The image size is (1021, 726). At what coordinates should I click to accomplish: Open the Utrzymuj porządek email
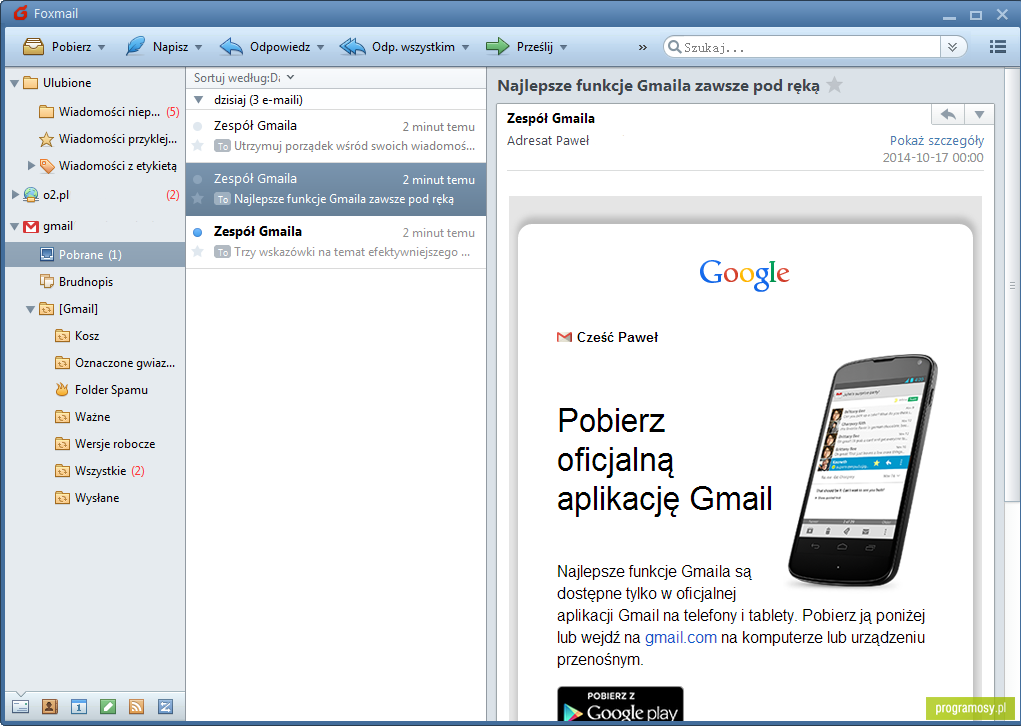336,136
